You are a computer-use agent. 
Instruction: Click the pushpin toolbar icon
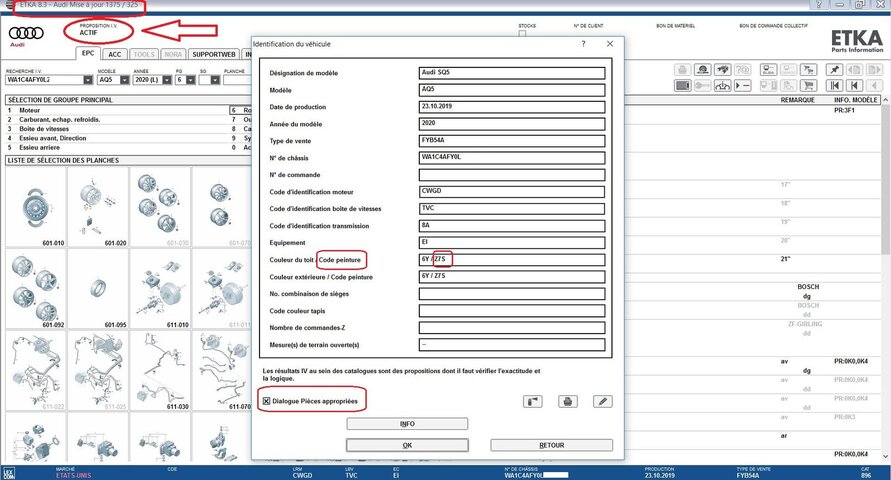coord(834,70)
